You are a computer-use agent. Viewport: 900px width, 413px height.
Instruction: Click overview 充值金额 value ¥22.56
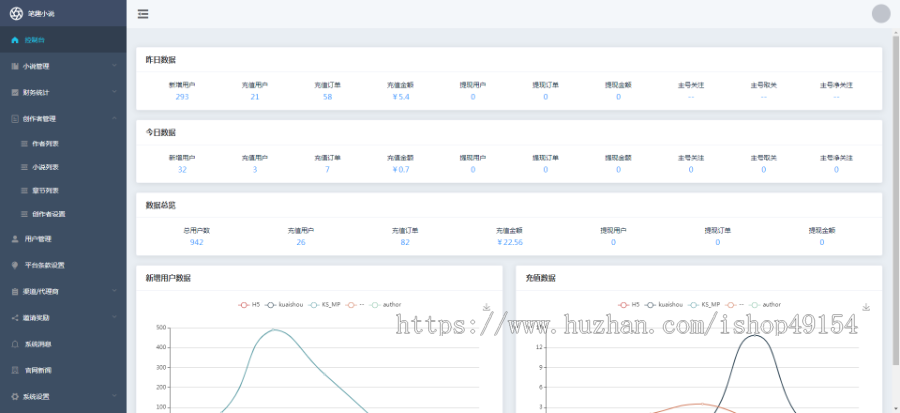coord(510,242)
